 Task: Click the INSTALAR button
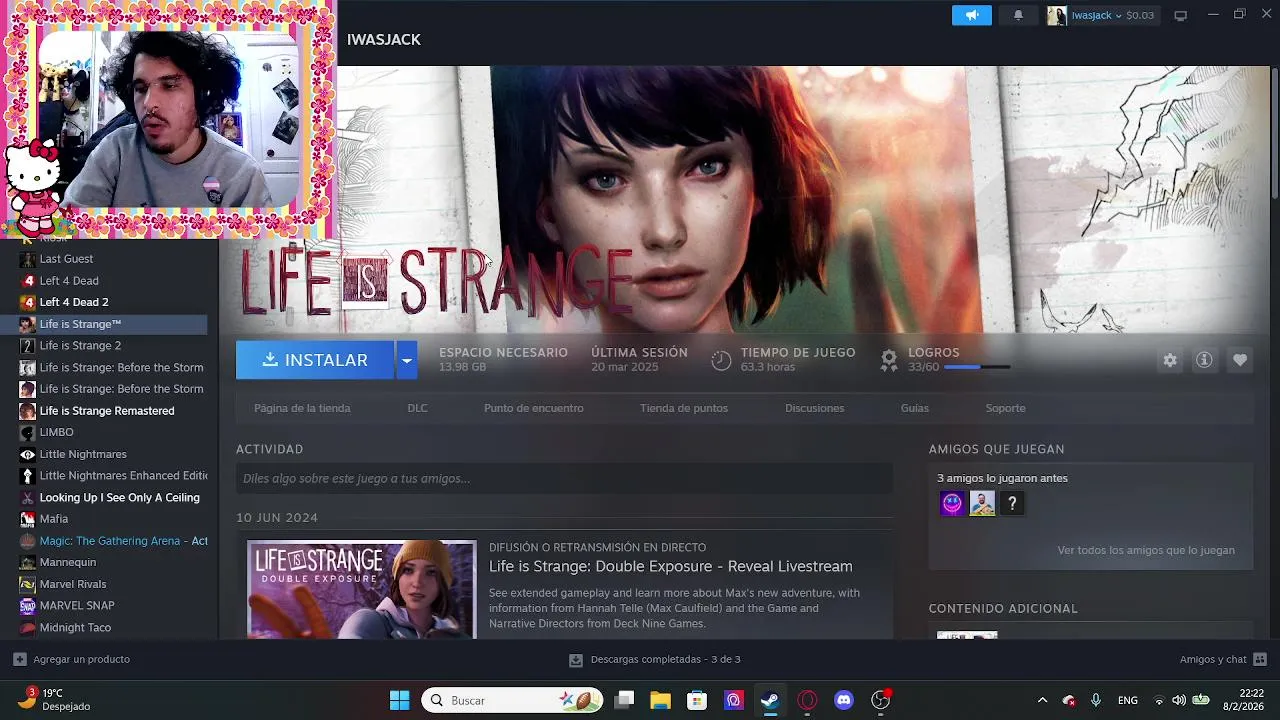coord(315,360)
